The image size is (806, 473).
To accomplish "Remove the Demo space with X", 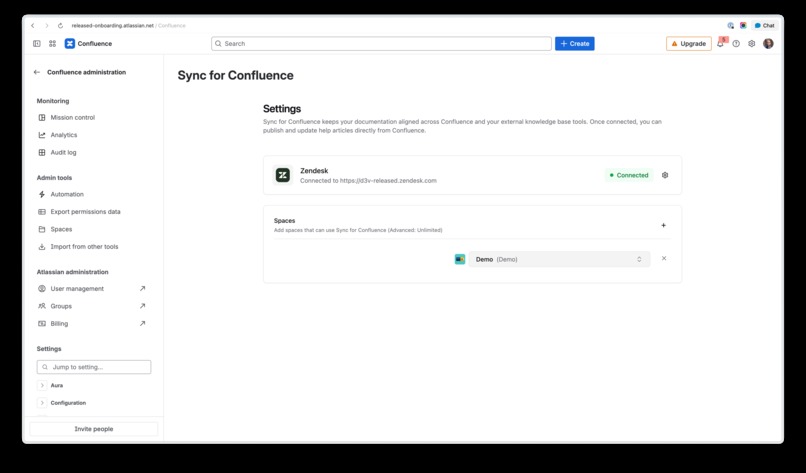I will pyautogui.click(x=664, y=259).
